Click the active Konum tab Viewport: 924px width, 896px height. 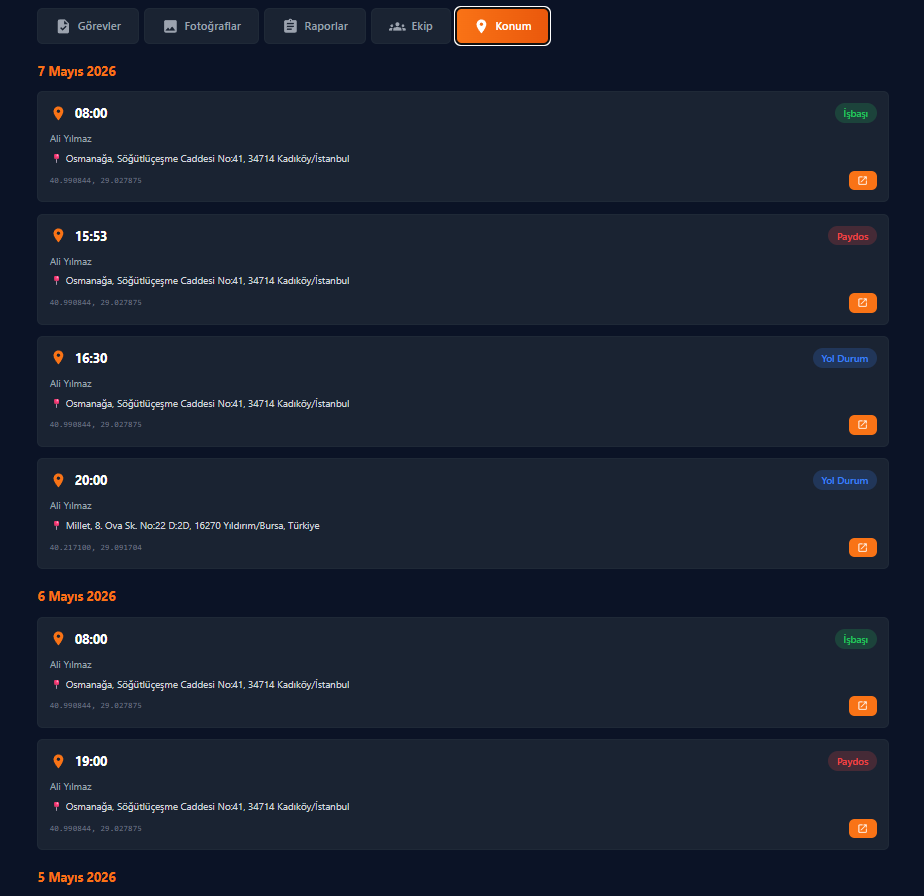tap(503, 26)
